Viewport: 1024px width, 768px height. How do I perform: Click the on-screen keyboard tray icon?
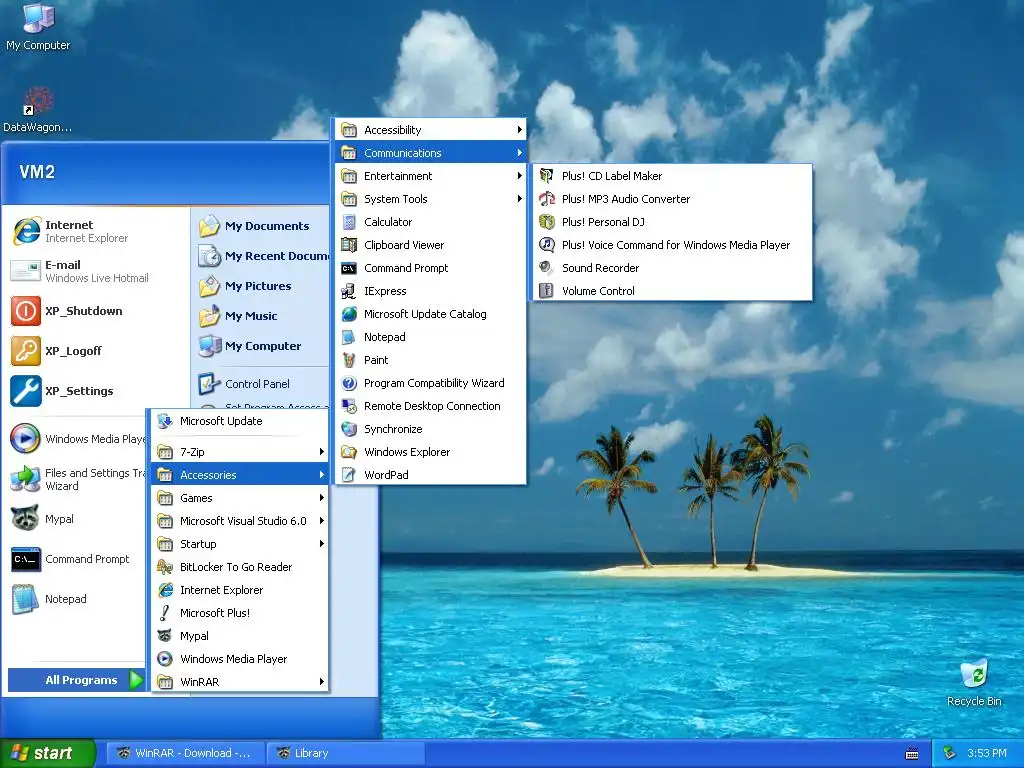pyautogui.click(x=912, y=754)
